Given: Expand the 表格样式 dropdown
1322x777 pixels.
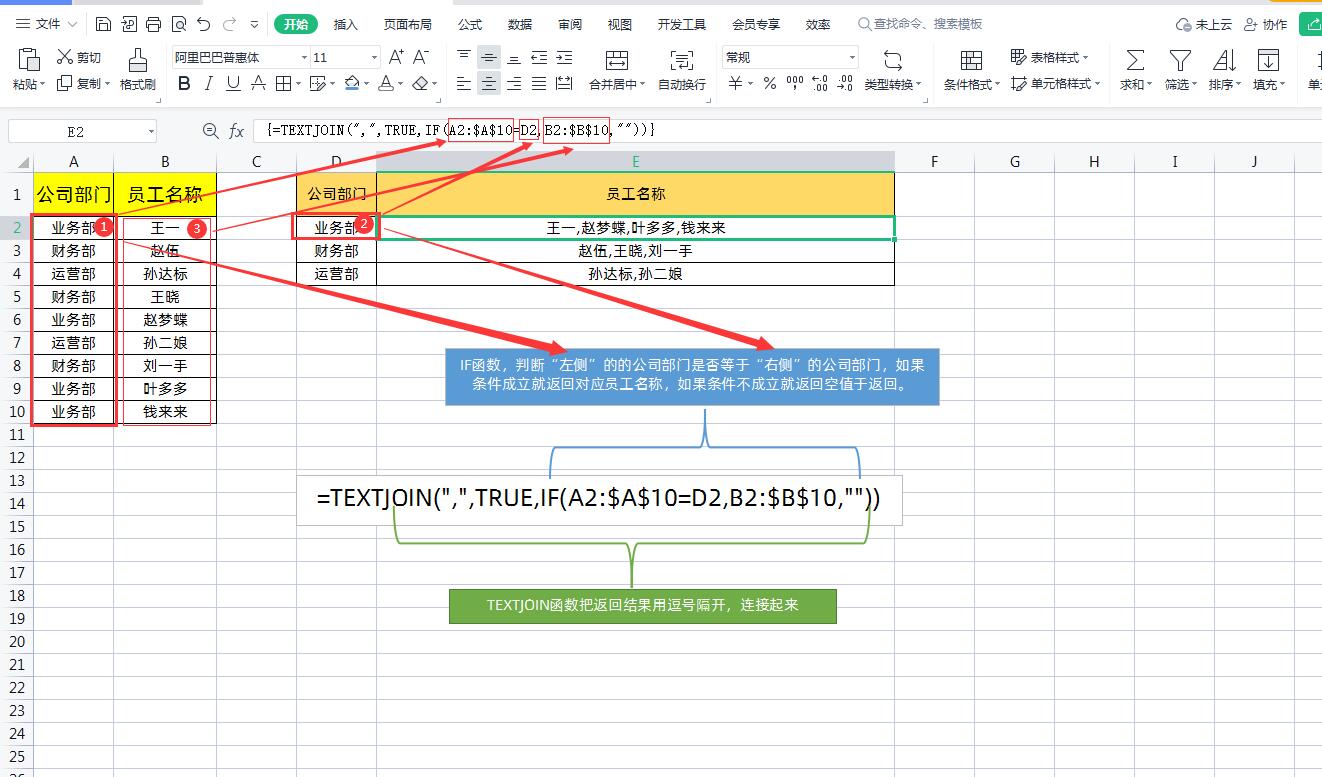Looking at the screenshot, I should click(1086, 58).
